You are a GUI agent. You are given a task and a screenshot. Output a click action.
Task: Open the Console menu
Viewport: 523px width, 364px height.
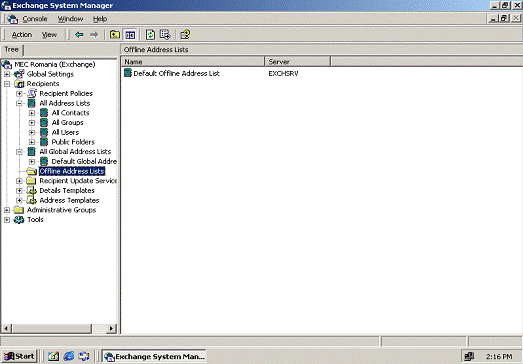(35, 19)
